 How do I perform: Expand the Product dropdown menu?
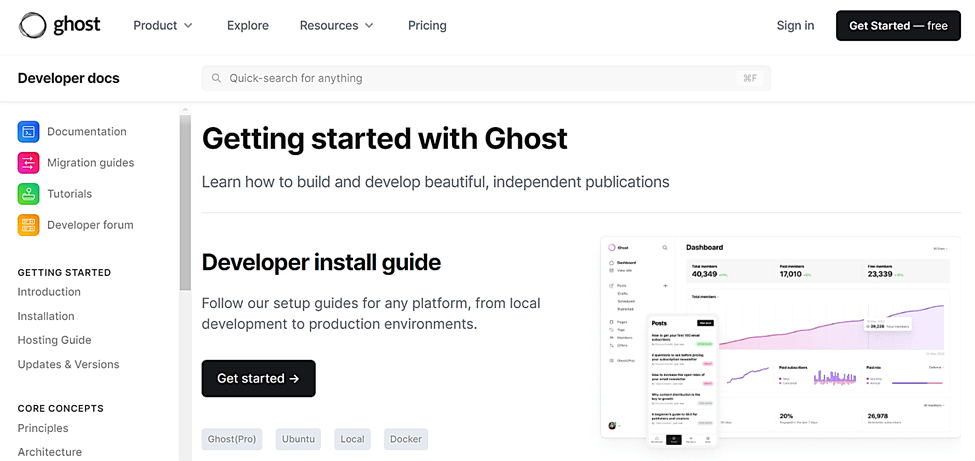point(163,25)
